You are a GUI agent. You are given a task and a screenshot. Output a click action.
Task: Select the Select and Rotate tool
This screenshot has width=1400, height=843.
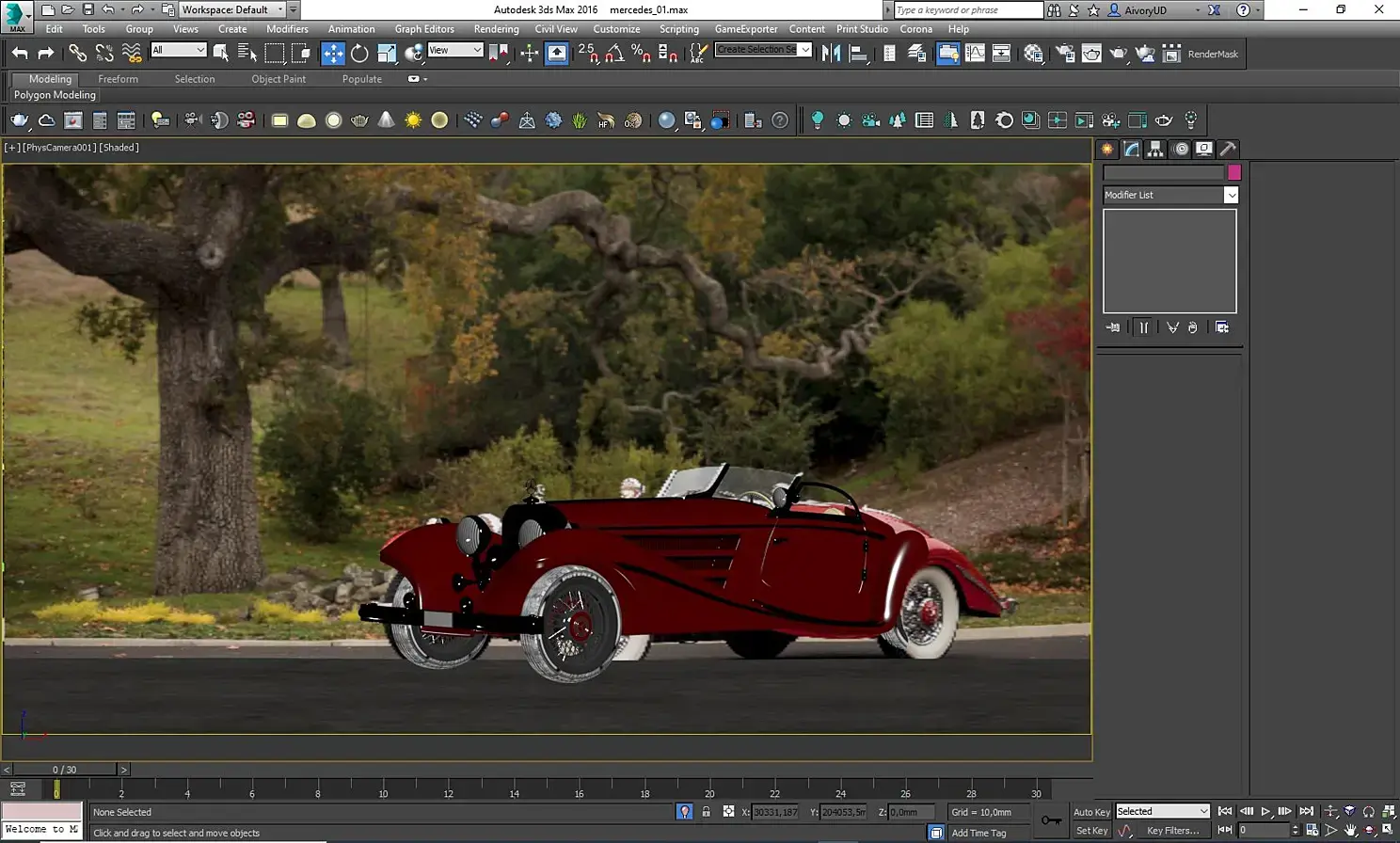pos(359,54)
